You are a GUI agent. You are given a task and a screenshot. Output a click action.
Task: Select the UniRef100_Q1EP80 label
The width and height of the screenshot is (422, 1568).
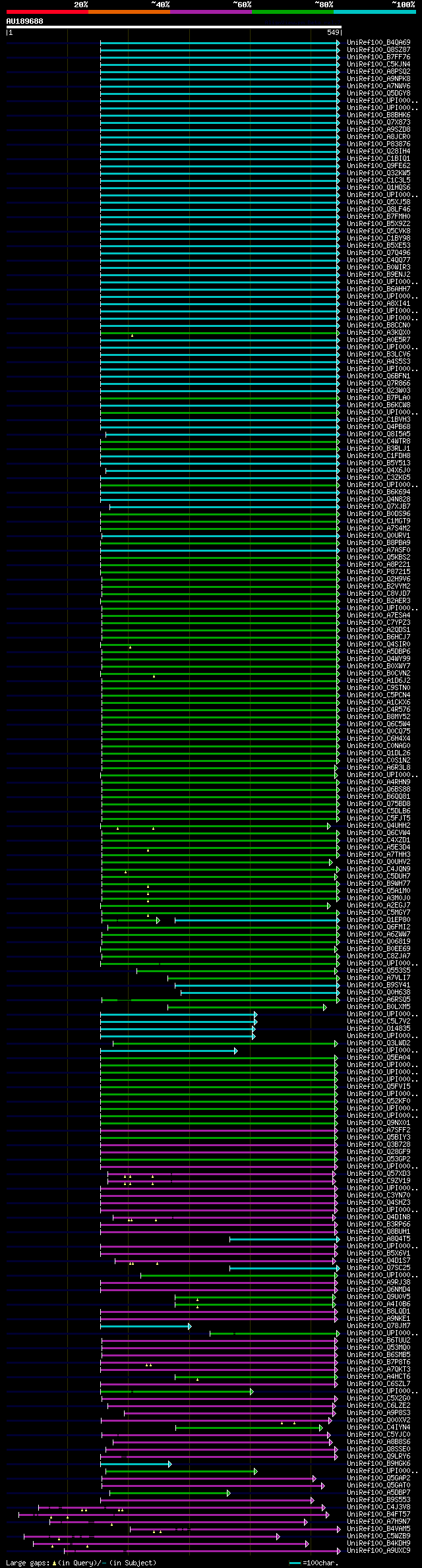pos(378,920)
